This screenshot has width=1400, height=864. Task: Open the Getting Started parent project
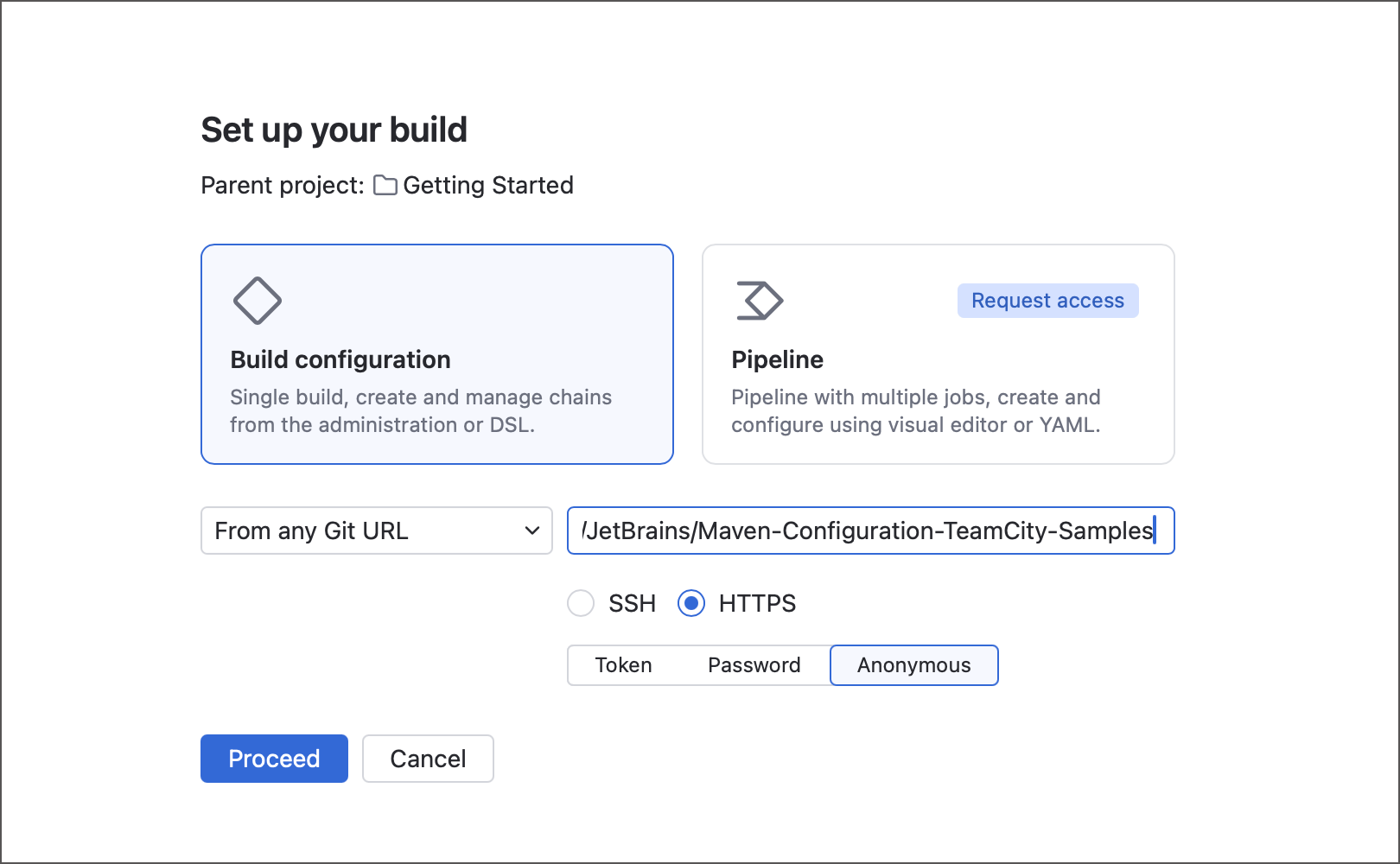[x=488, y=185]
